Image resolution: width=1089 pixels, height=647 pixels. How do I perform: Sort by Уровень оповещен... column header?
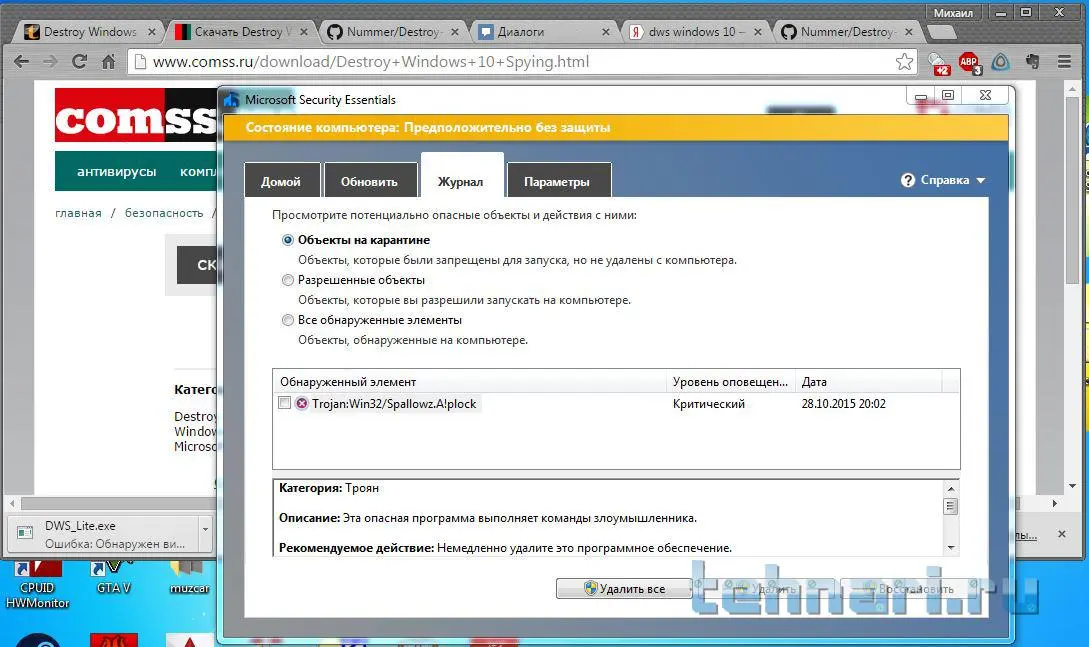point(731,382)
